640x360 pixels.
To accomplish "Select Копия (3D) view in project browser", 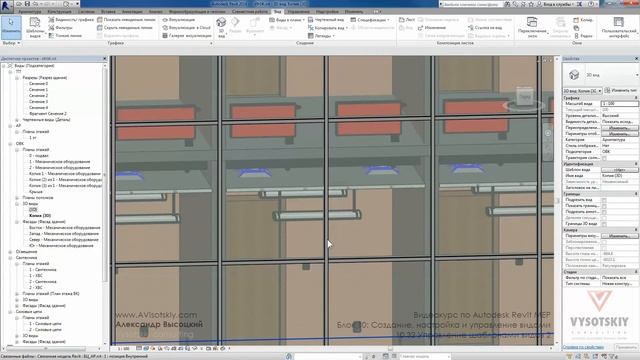I will (40, 216).
